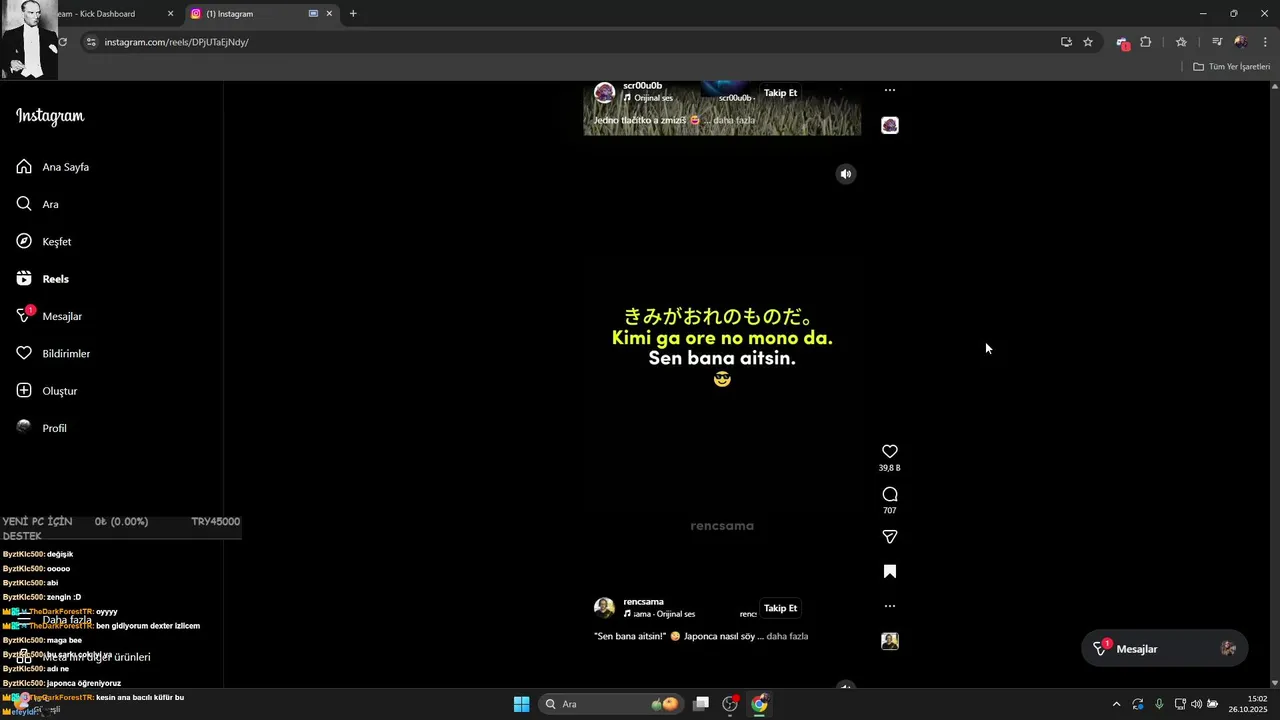1280x720 pixels.
Task: Click scr00u0b profile avatar on reel
Action: (x=604, y=93)
